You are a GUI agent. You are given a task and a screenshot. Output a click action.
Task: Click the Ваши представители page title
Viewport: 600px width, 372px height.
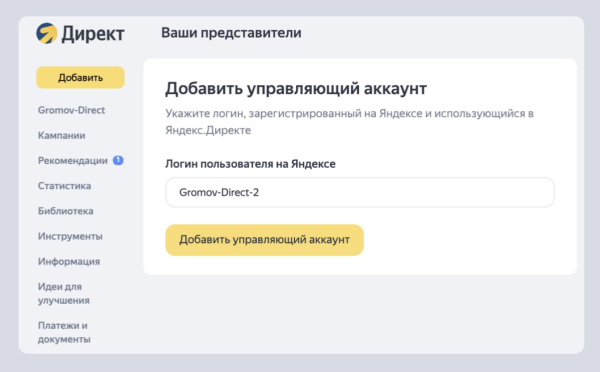(x=231, y=33)
